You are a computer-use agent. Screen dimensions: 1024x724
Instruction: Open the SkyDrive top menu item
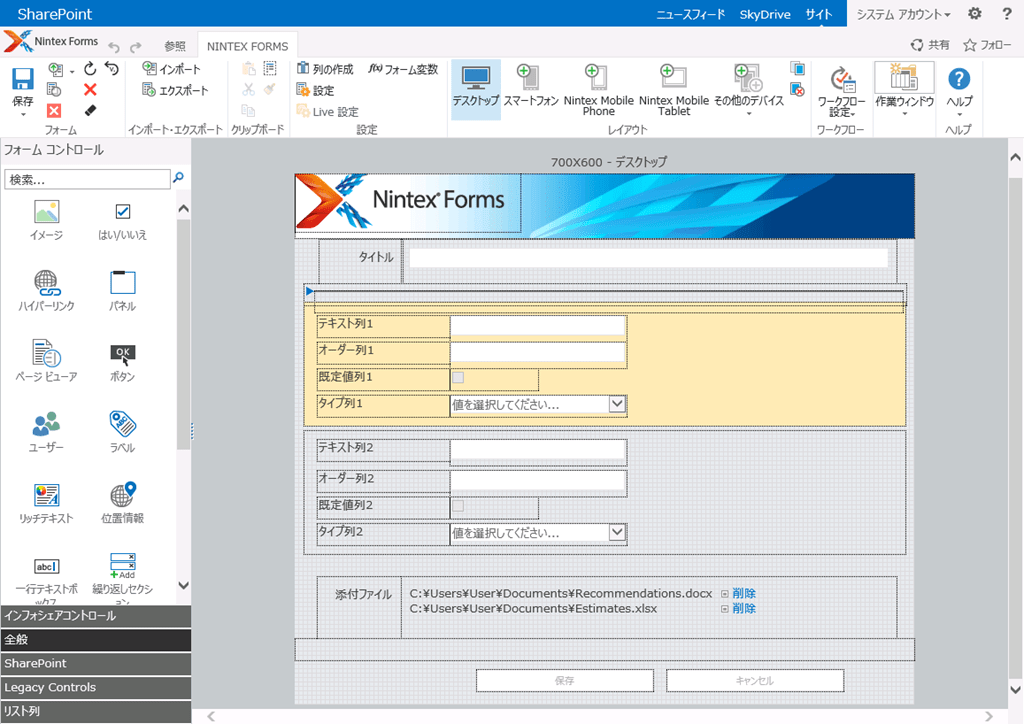click(765, 14)
